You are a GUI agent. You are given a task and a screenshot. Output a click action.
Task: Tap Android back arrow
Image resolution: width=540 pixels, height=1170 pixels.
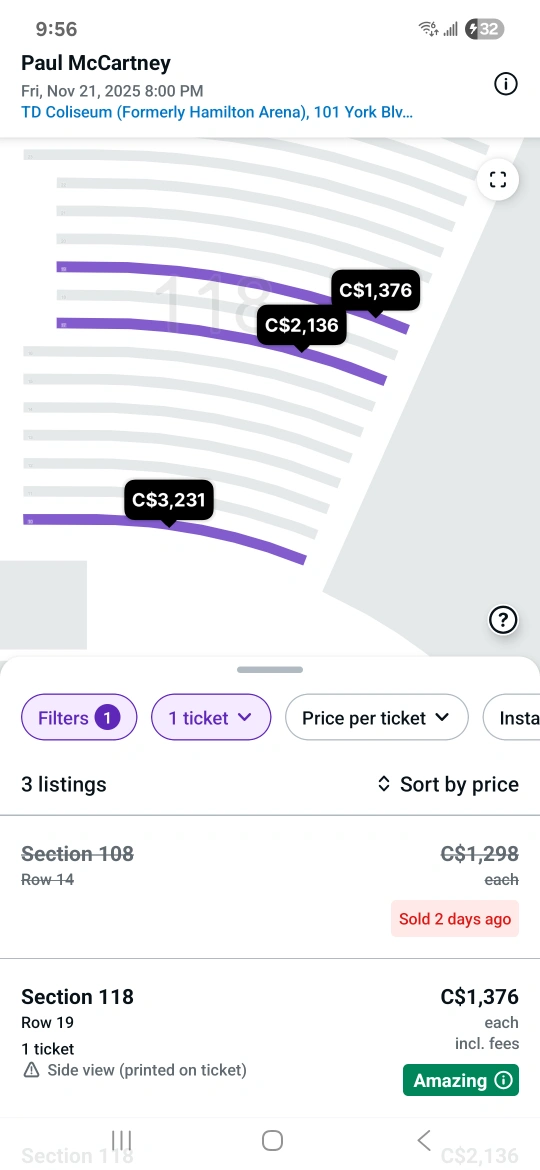pos(424,1139)
